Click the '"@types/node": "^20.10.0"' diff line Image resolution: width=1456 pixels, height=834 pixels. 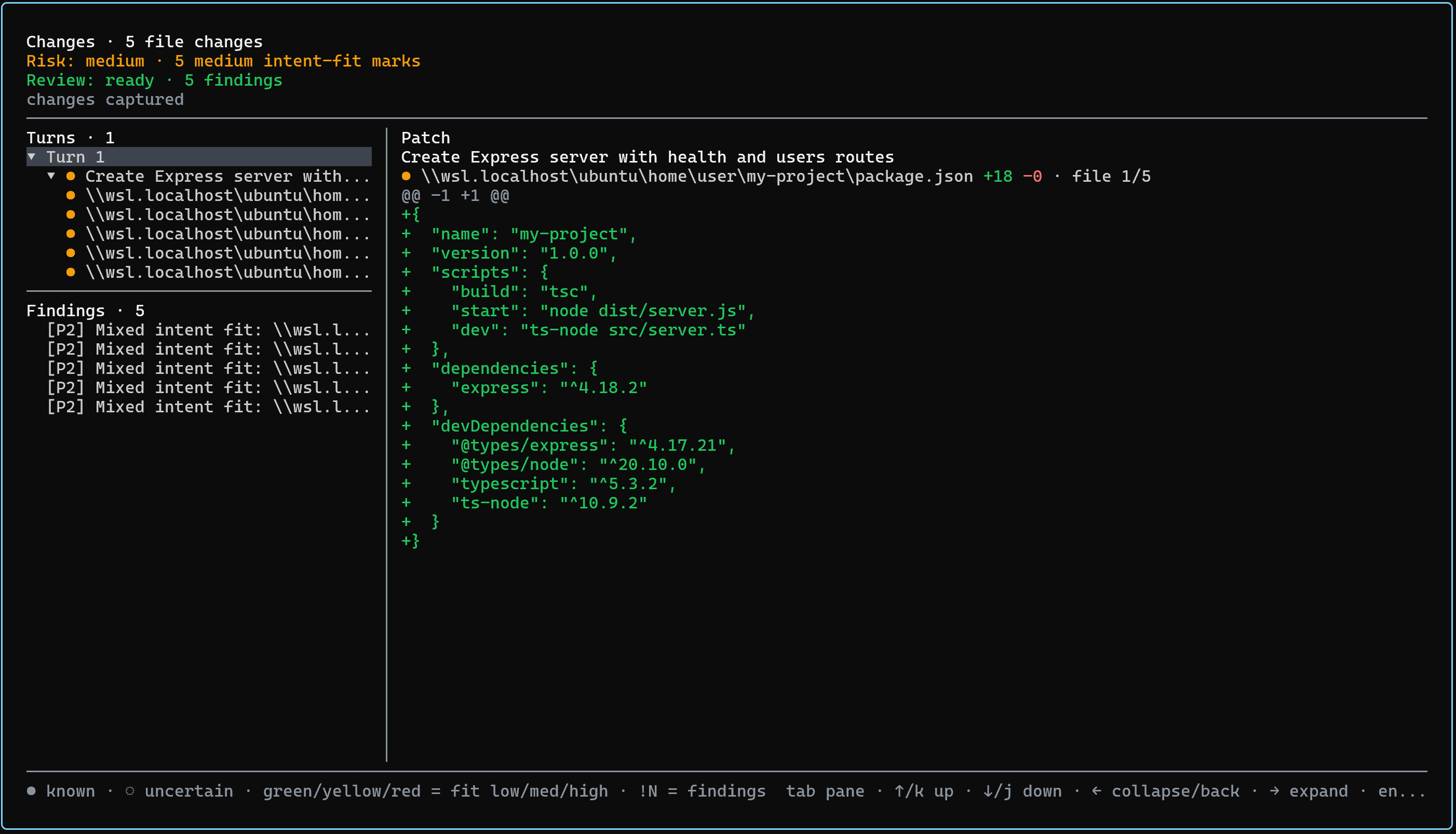pos(554,465)
